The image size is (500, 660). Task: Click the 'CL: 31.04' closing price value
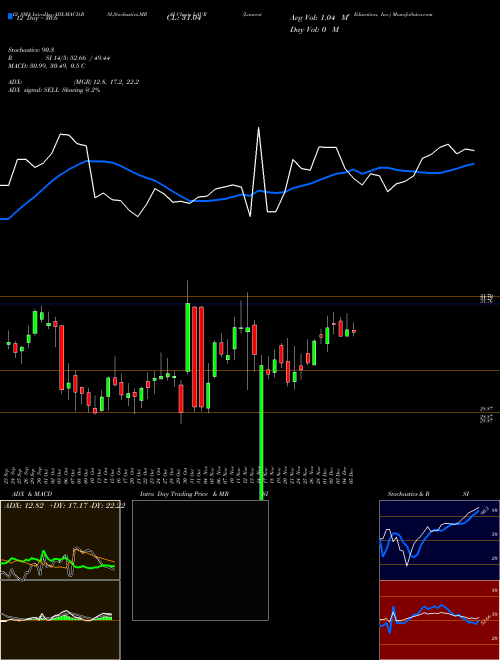(x=184, y=18)
